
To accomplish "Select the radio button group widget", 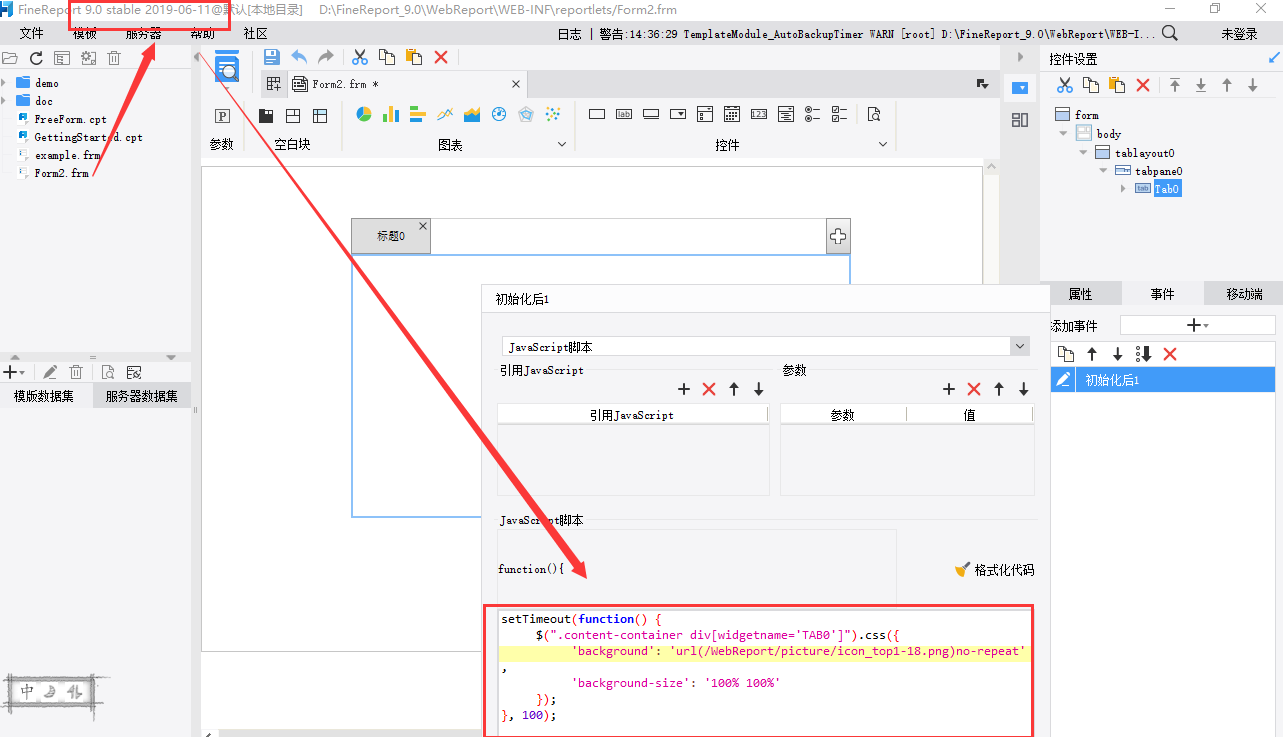I will [x=813, y=114].
